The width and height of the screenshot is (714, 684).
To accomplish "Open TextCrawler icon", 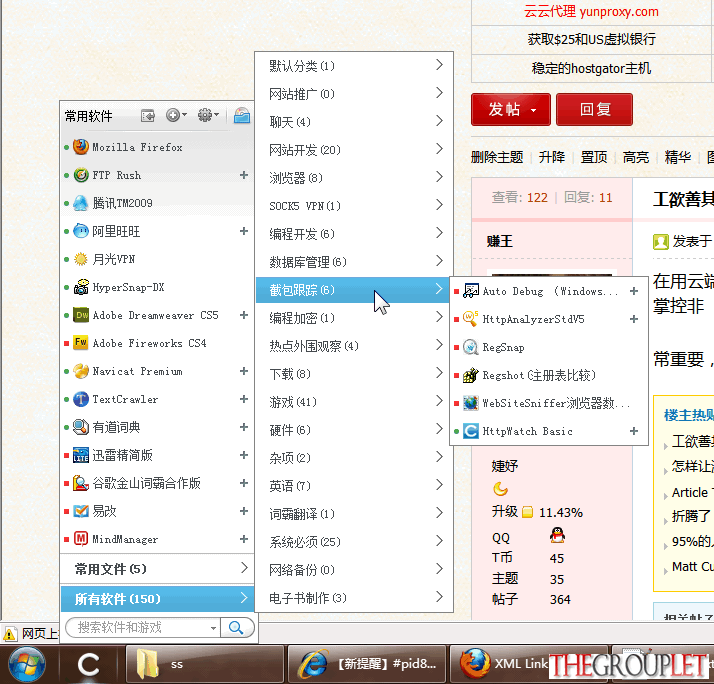I will [x=81, y=399].
